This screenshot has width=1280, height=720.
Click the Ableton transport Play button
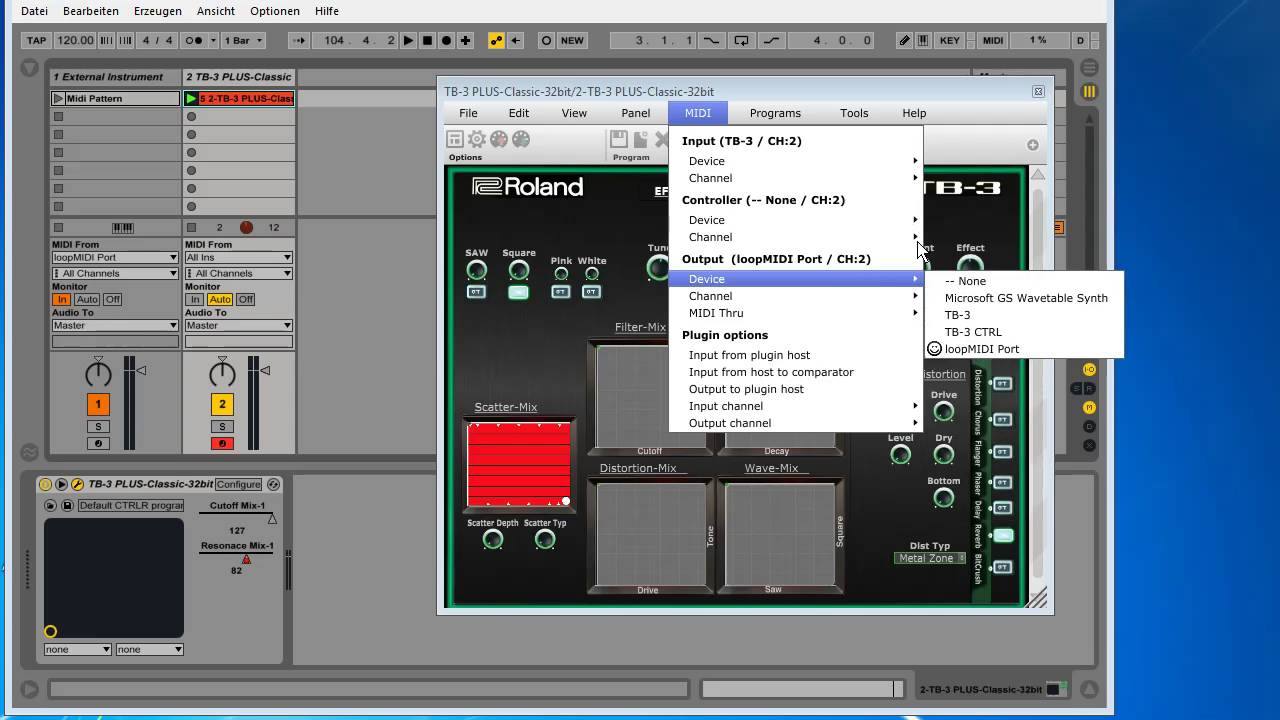coord(408,40)
